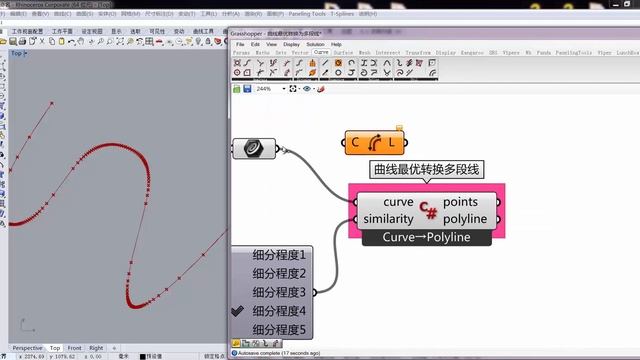The width and height of the screenshot is (640, 360).
Task: Switch to the Intersect component tab
Action: (388, 53)
